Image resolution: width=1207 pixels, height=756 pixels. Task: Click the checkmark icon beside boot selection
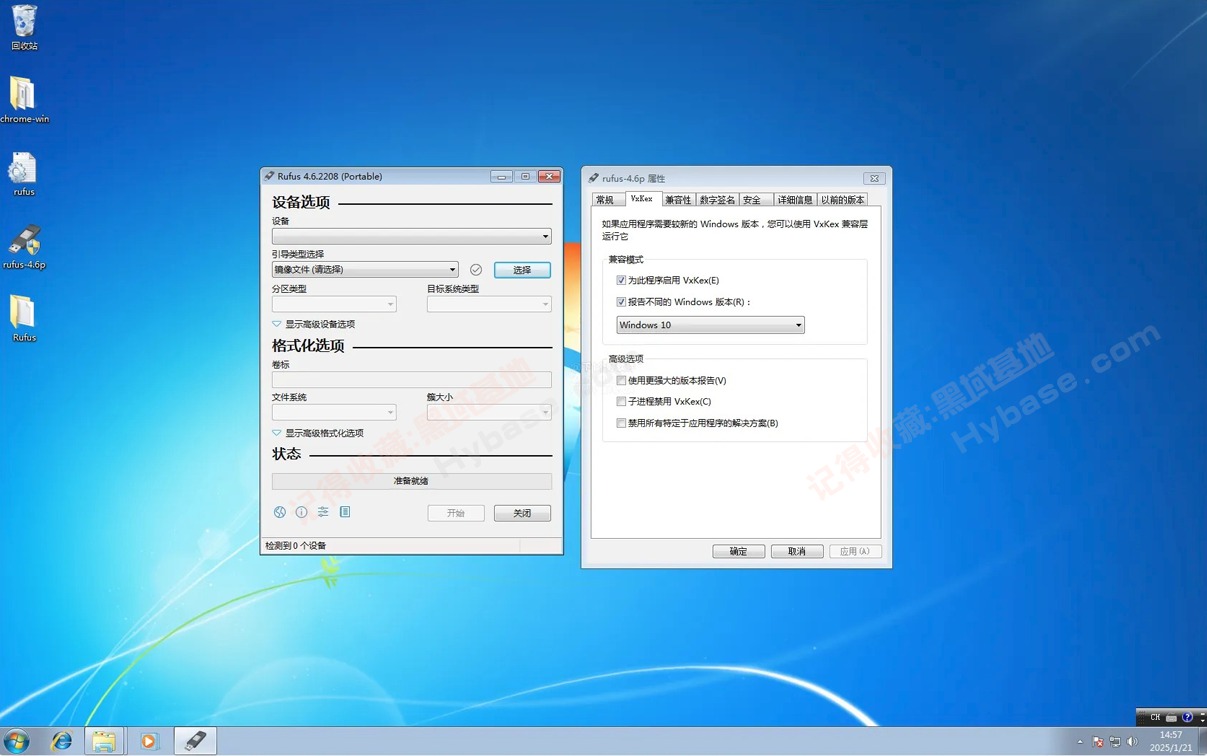click(476, 269)
